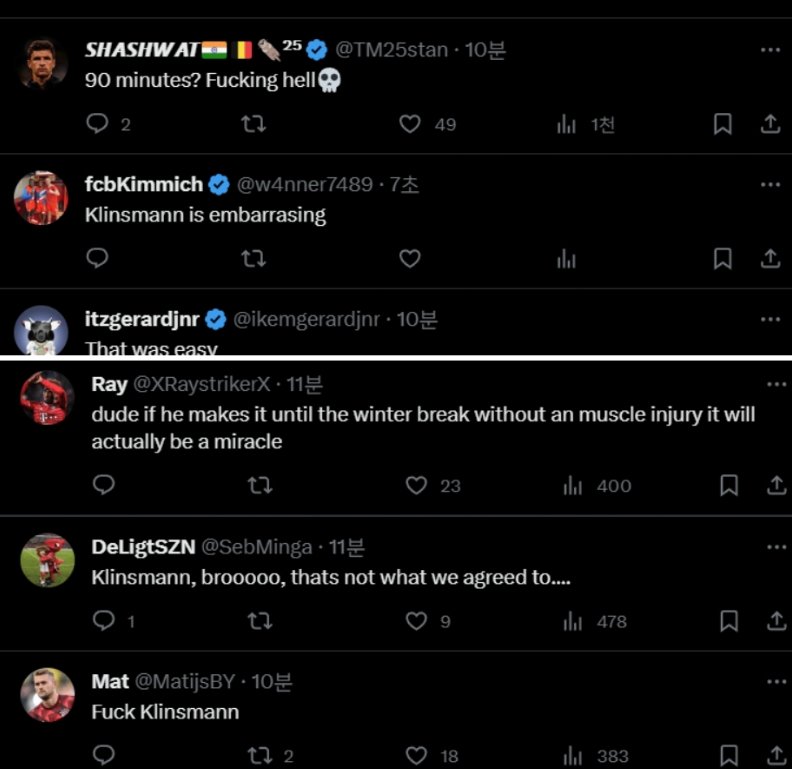This screenshot has height=769, width=792.
Task: Bookmark Mat's tweet
Action: coord(729,756)
